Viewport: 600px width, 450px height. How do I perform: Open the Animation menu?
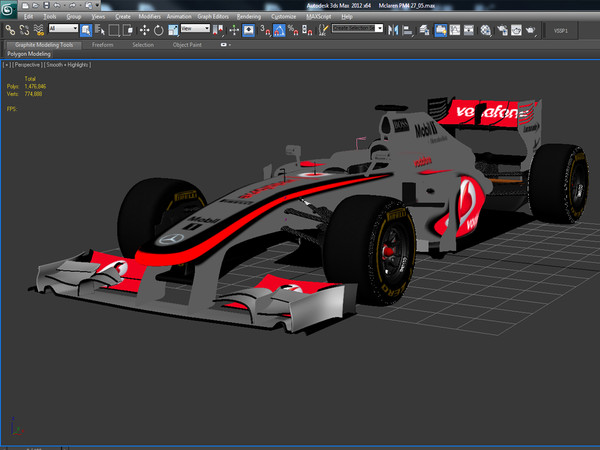tap(179, 16)
